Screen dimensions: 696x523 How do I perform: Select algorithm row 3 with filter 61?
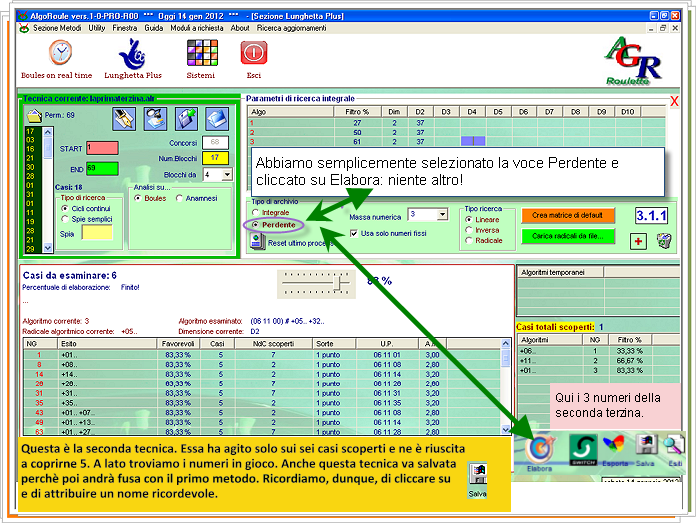point(456,142)
